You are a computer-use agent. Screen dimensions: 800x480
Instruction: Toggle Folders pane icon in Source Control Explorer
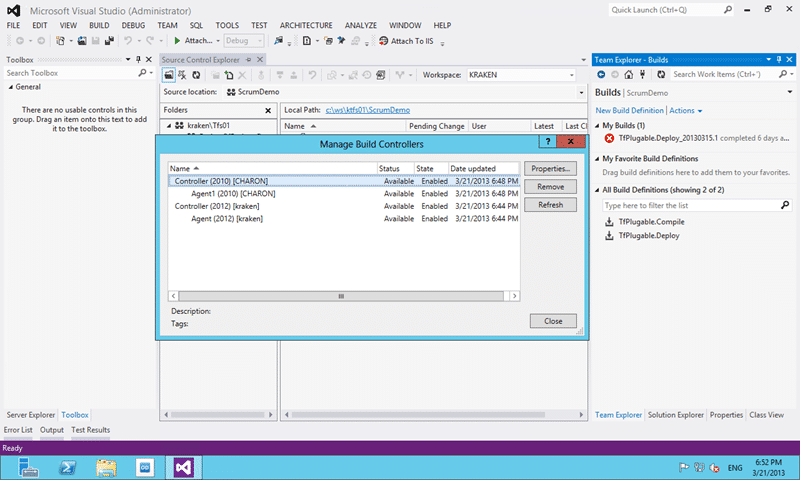(x=168, y=75)
